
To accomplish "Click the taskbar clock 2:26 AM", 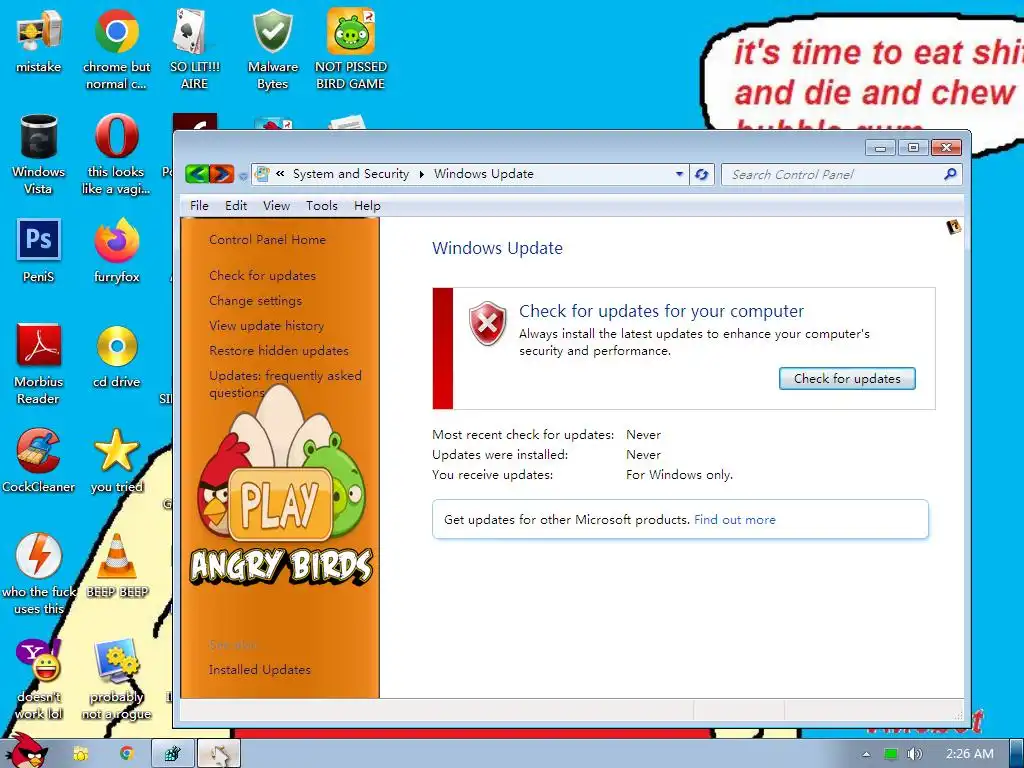I will click(x=970, y=754).
